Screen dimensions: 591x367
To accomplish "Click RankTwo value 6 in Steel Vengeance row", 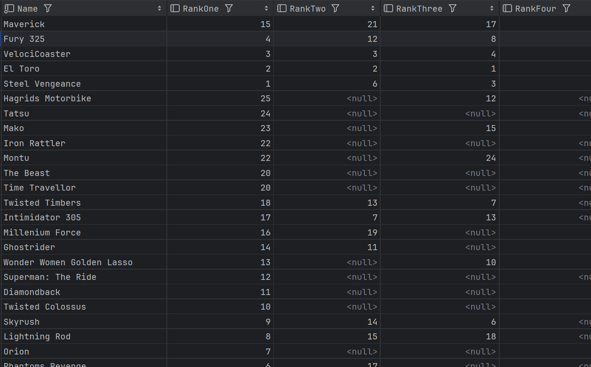I will pos(375,84).
